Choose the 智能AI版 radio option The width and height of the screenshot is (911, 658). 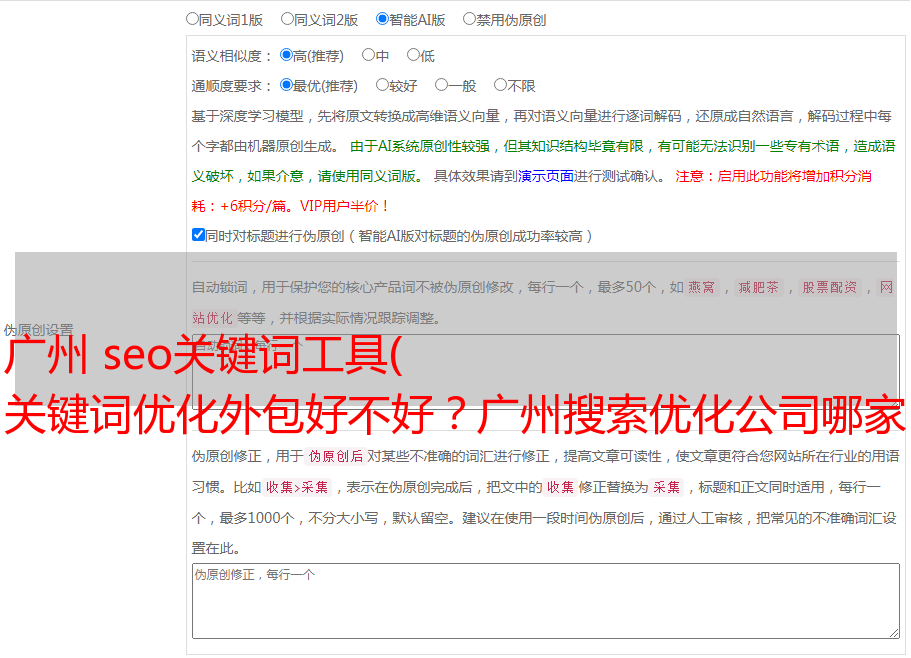click(x=382, y=19)
